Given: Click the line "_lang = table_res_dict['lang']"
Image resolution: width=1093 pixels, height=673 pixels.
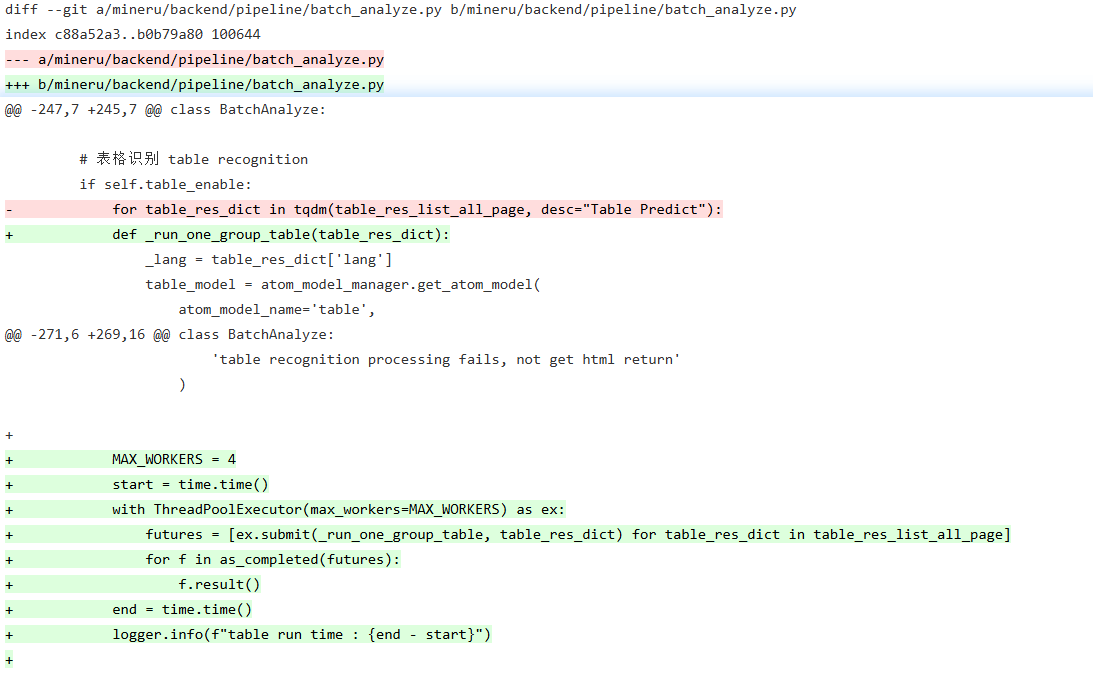Looking at the screenshot, I should tap(268, 259).
